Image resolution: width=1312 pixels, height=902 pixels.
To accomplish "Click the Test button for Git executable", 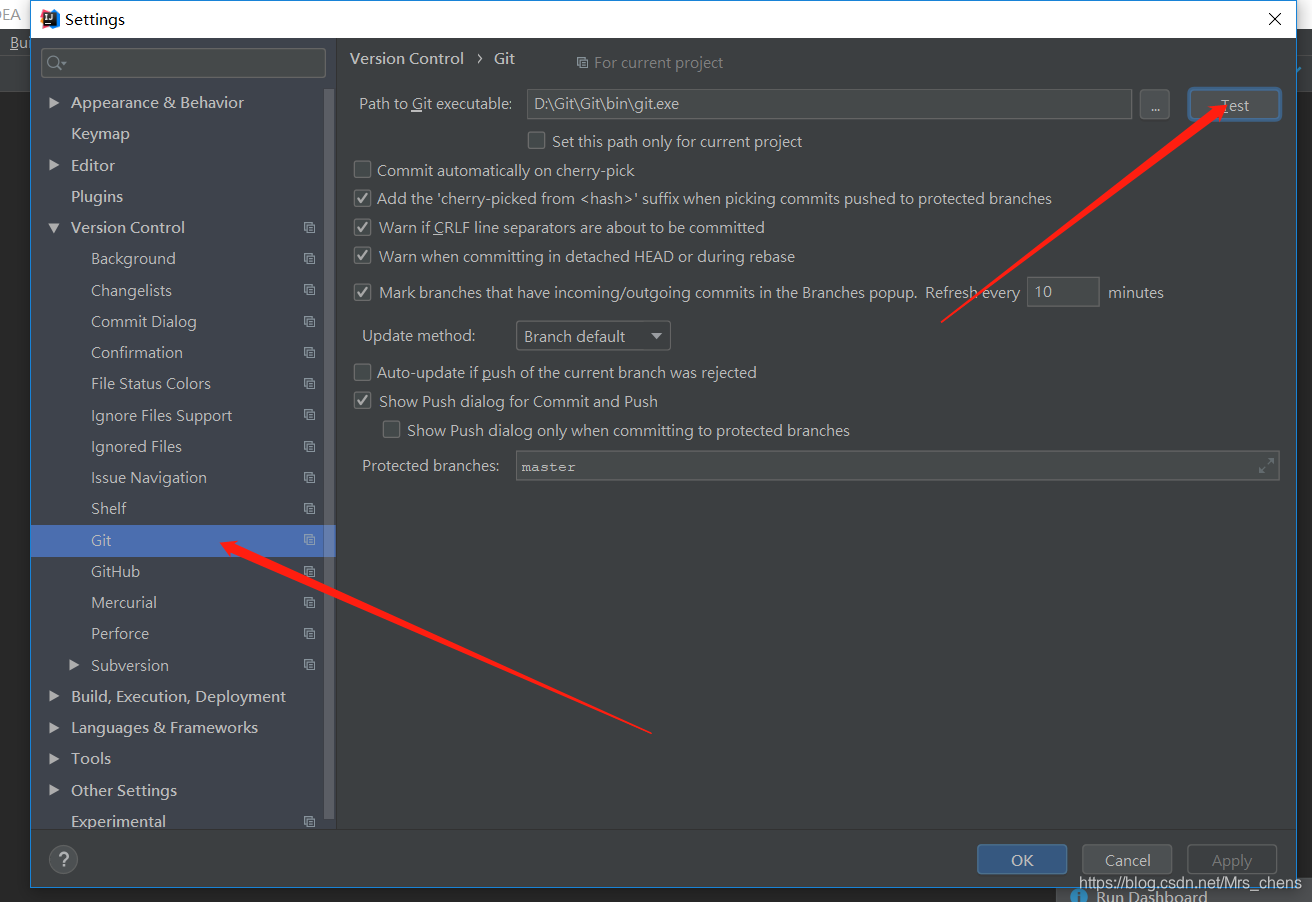I will click(1234, 104).
